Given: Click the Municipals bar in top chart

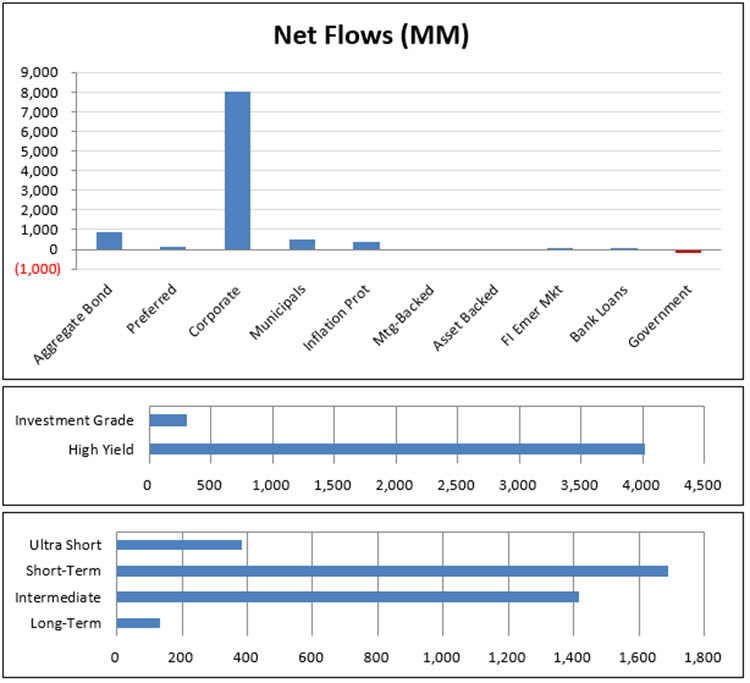Looking at the screenshot, I should (302, 244).
